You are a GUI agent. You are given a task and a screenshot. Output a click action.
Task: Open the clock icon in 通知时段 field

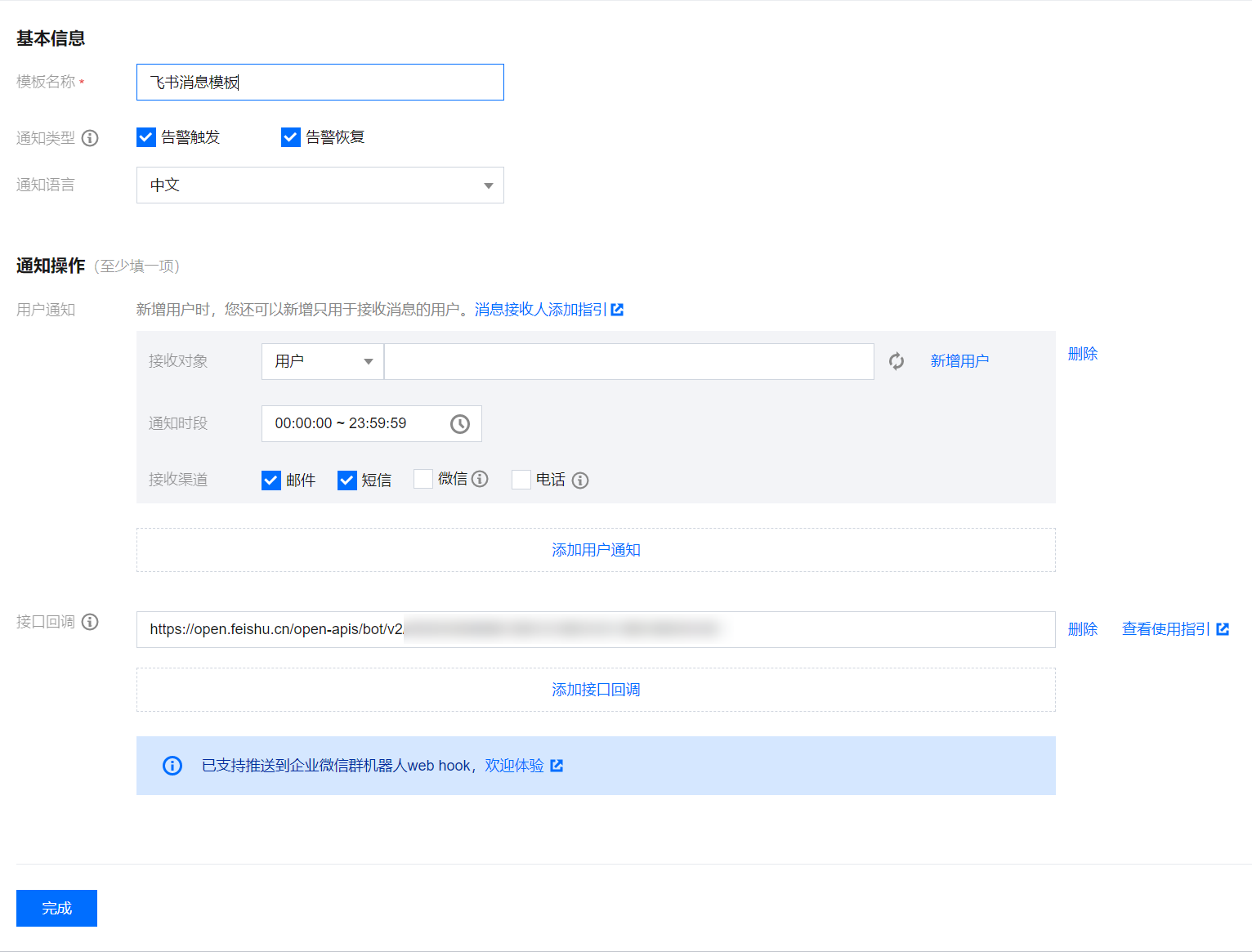point(460,424)
